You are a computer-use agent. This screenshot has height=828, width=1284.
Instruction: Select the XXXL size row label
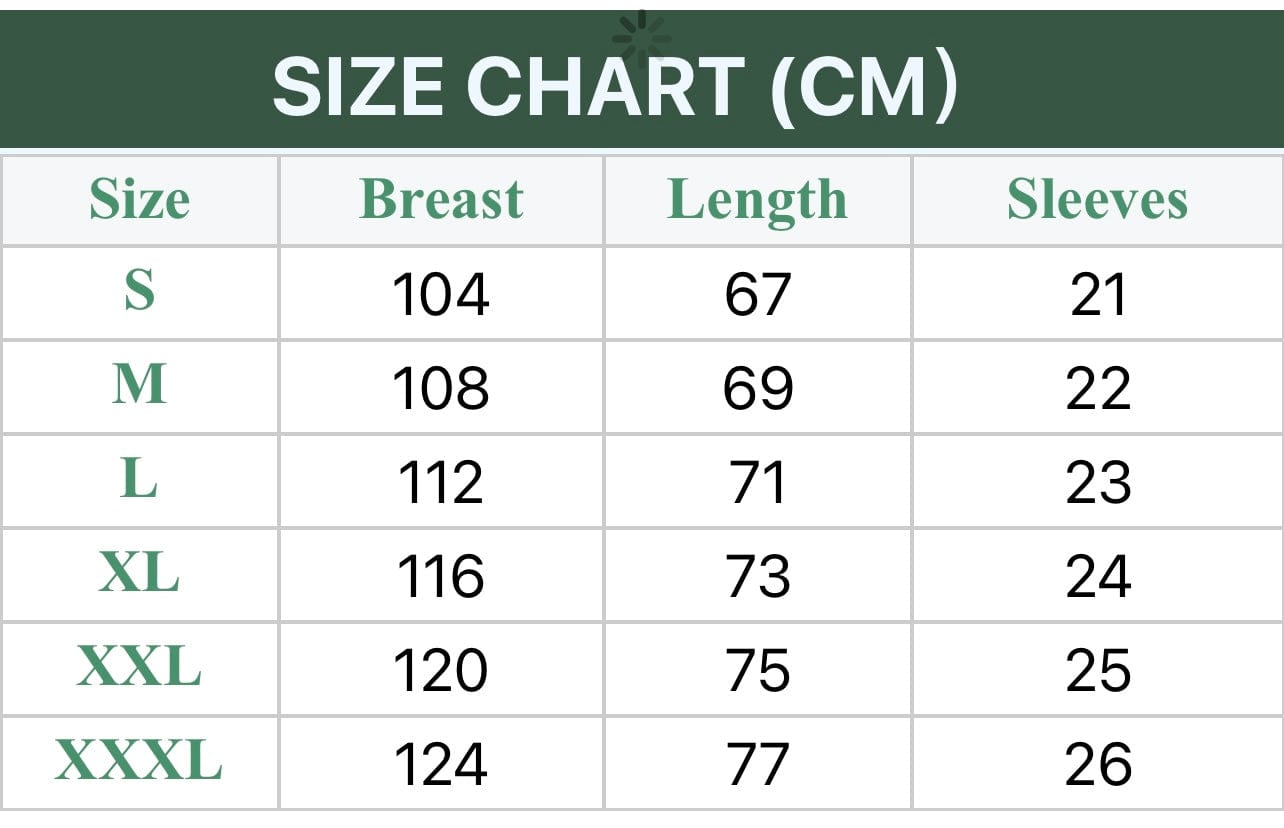(x=139, y=762)
